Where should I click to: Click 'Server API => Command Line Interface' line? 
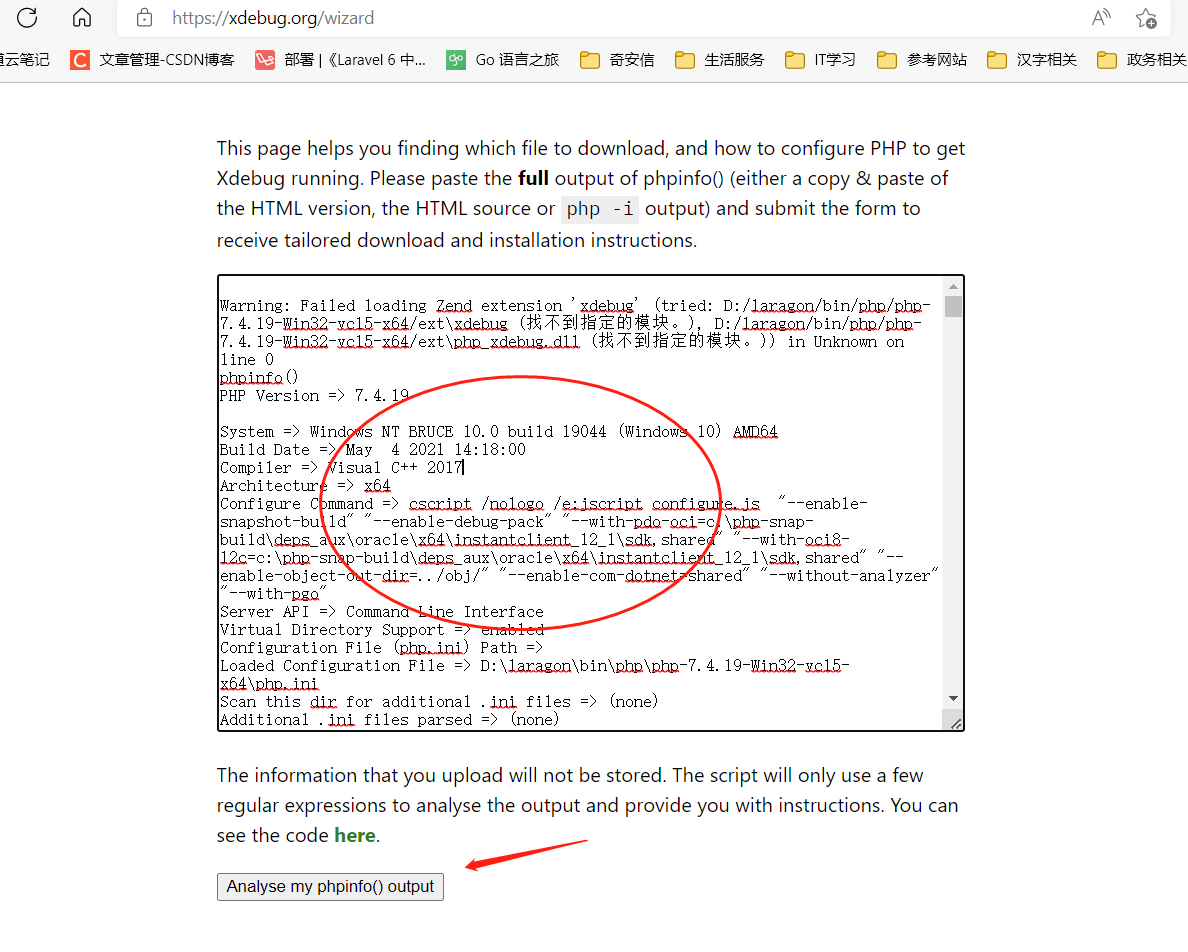[x=382, y=612]
